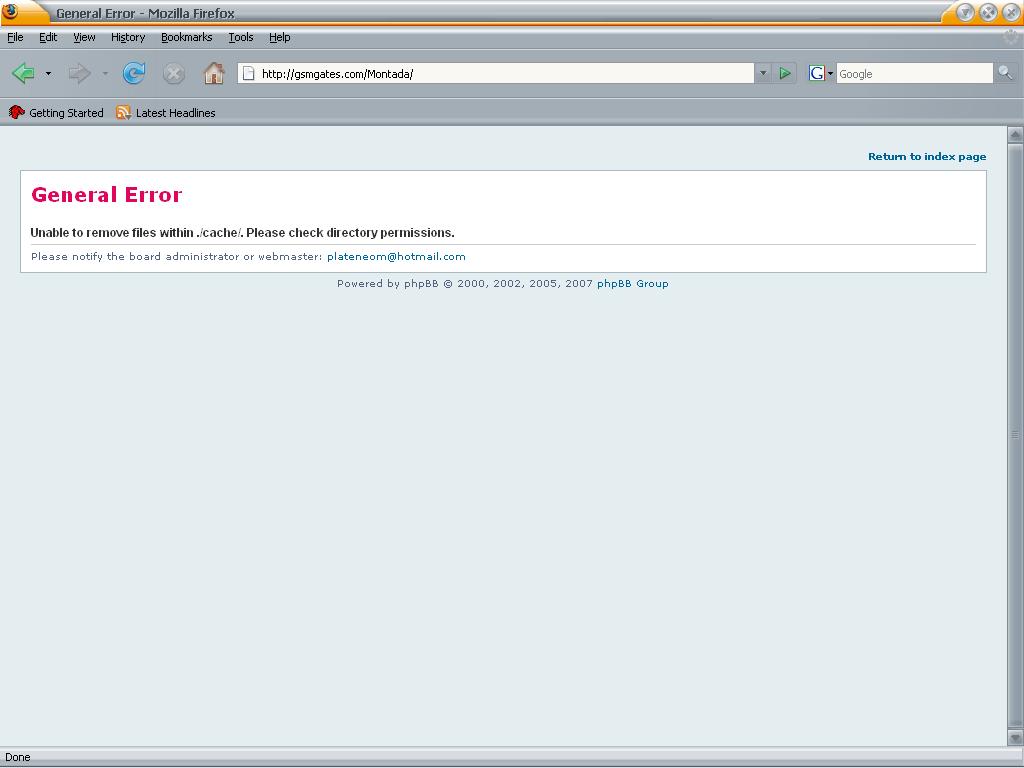Viewport: 1024px width, 768px height.
Task: Open the Tools menu
Action: pos(240,37)
